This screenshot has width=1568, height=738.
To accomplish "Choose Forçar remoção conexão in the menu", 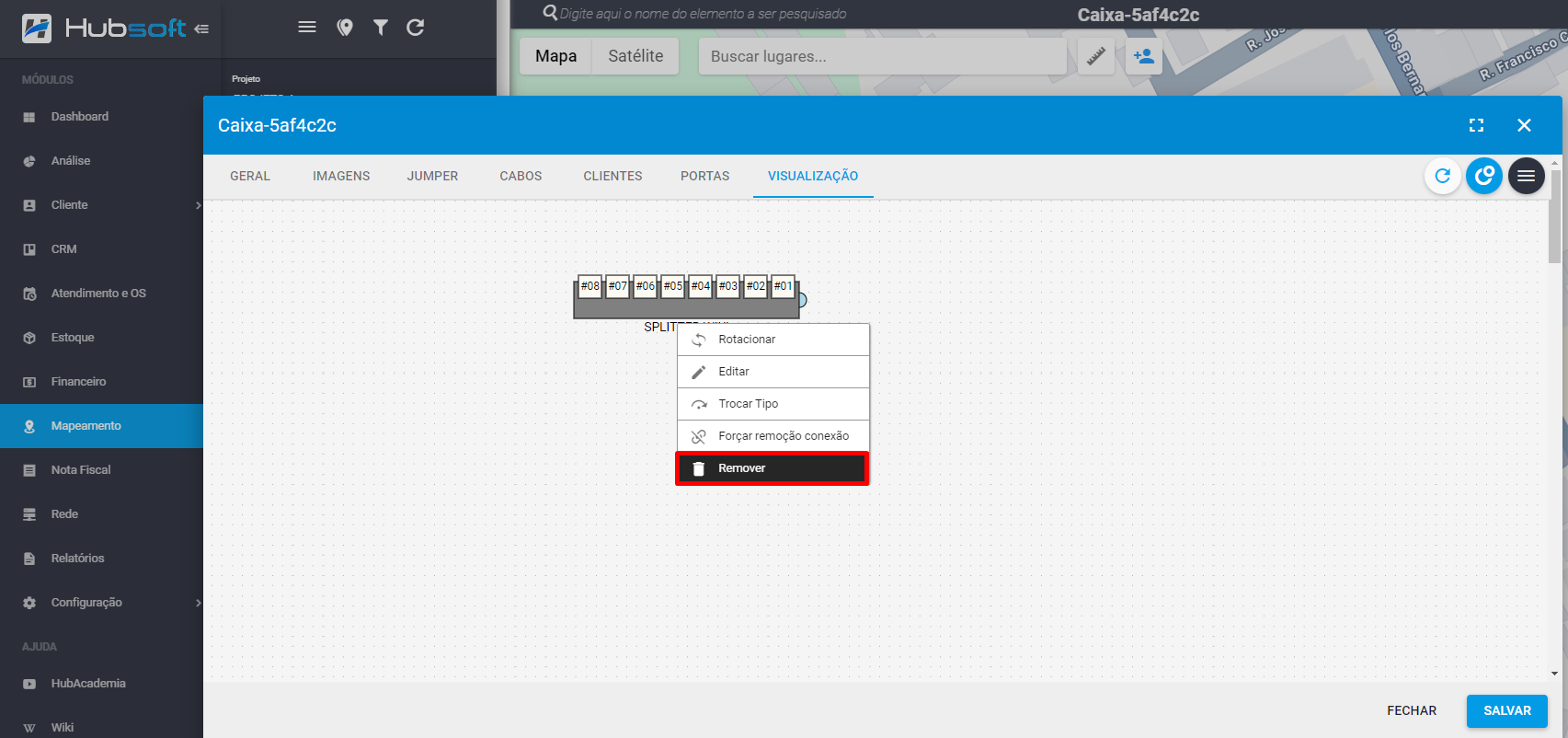I will coord(773,436).
